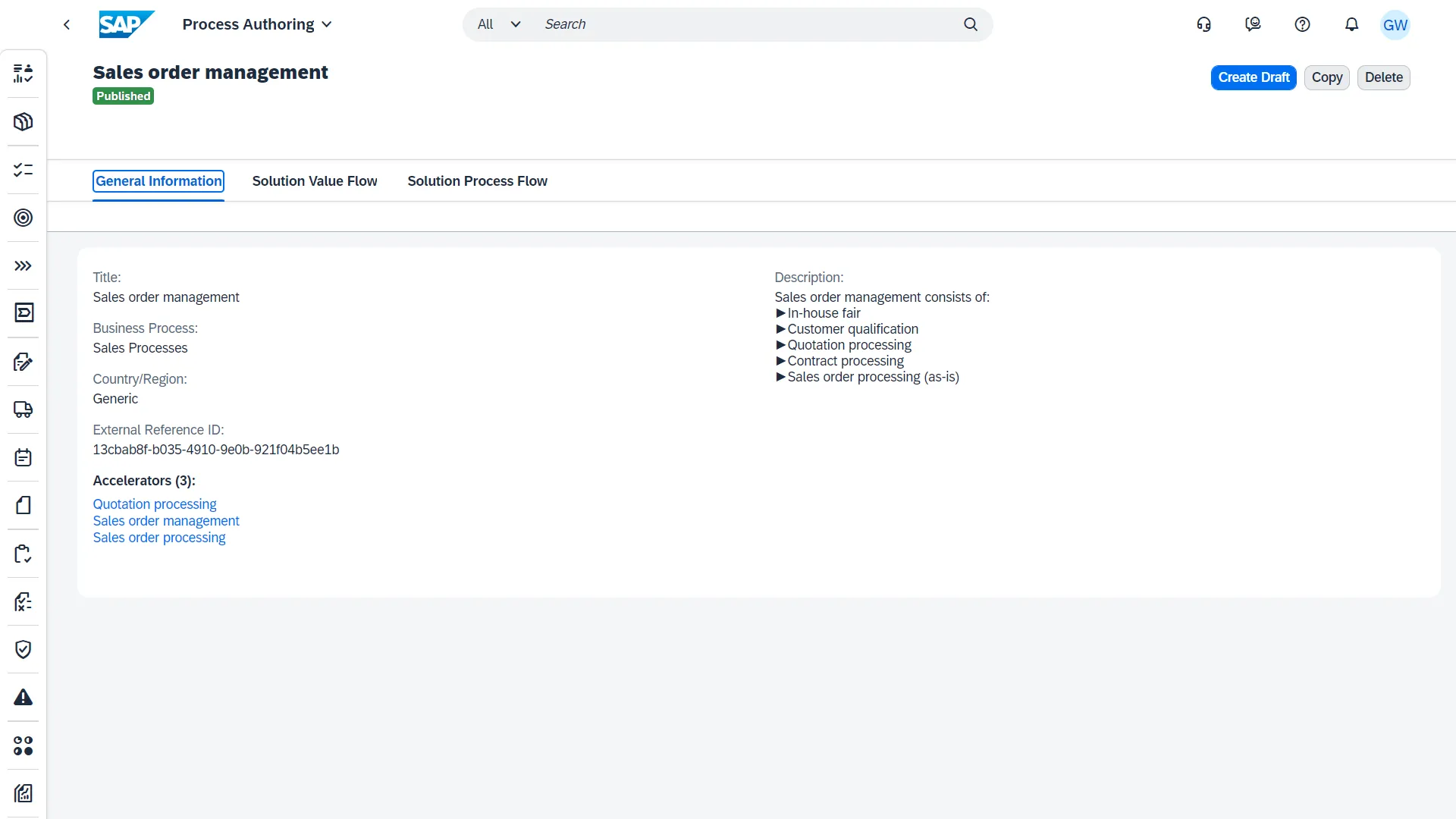Open the checklist with x sidebar icon
Image resolution: width=1456 pixels, height=819 pixels.
coord(24,601)
